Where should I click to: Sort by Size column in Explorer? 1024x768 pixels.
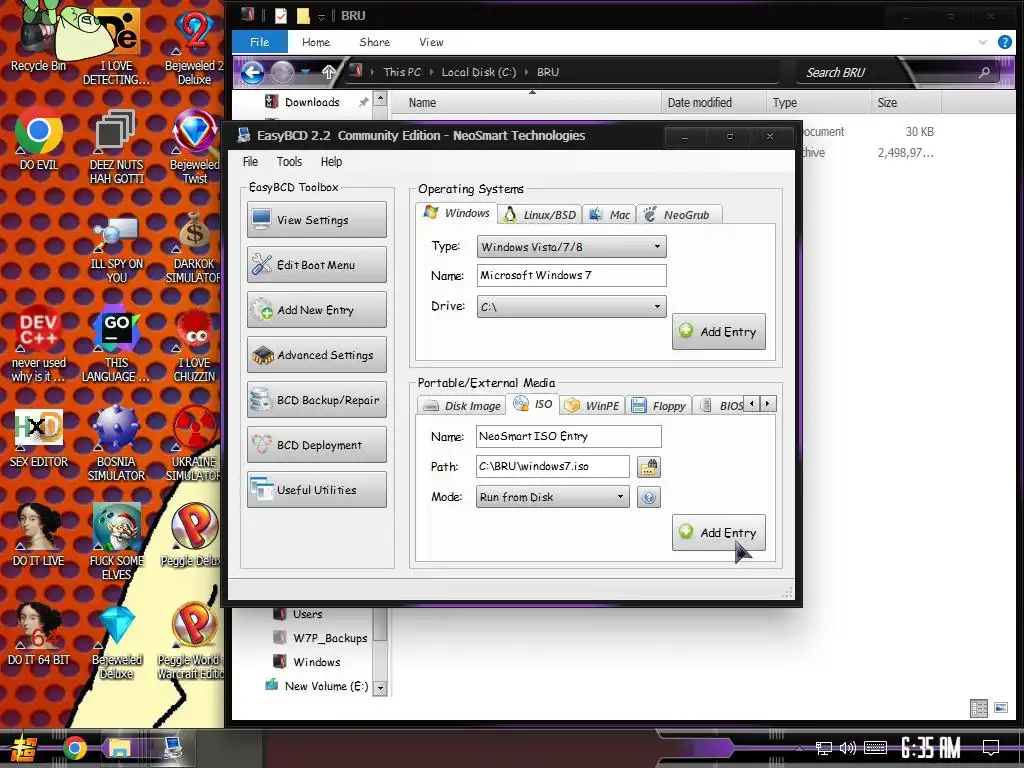tap(905, 103)
